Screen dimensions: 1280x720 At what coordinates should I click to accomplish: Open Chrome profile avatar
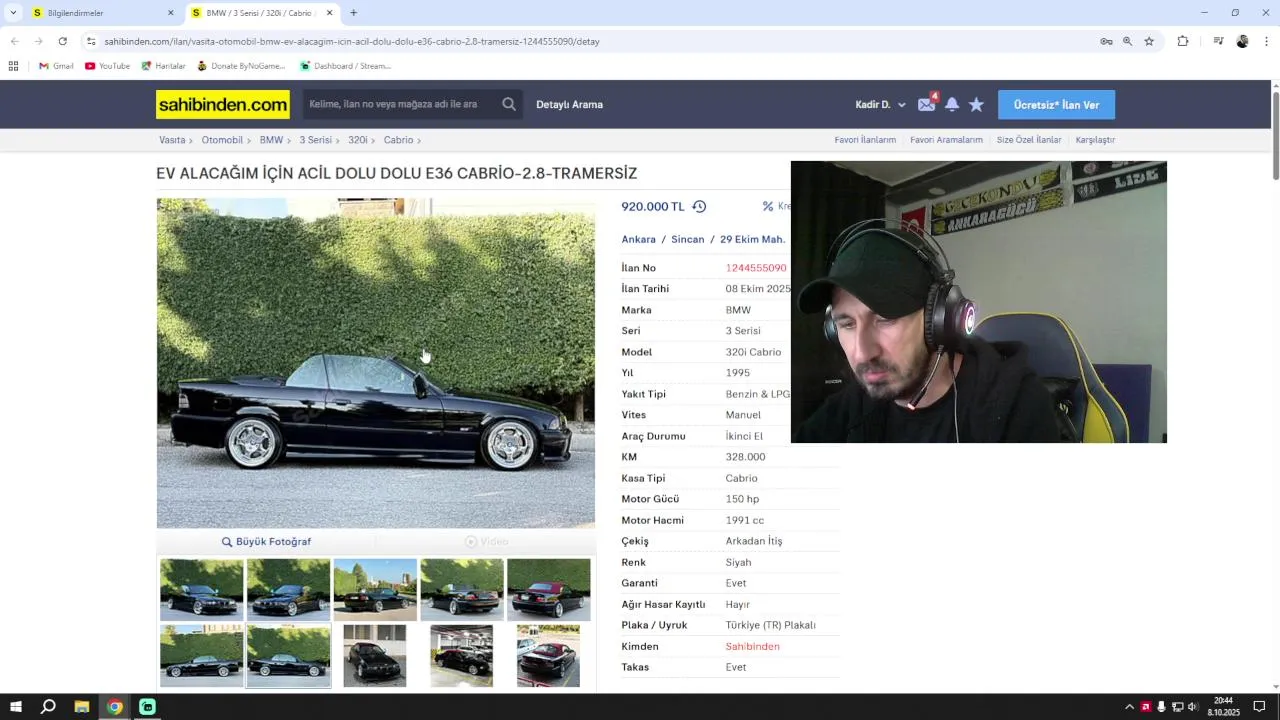pos(1242,41)
